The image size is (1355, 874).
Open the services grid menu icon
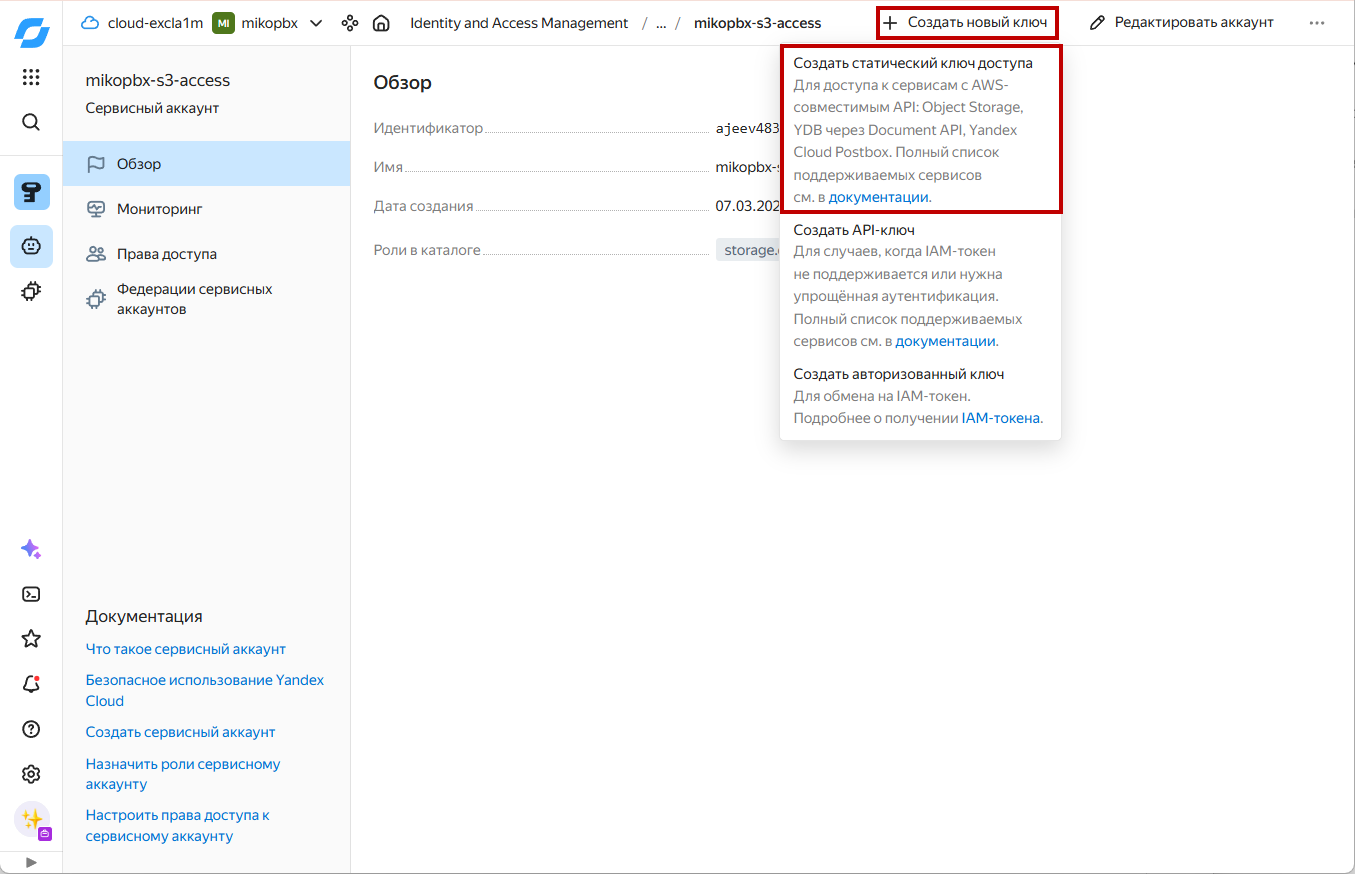pos(31,77)
